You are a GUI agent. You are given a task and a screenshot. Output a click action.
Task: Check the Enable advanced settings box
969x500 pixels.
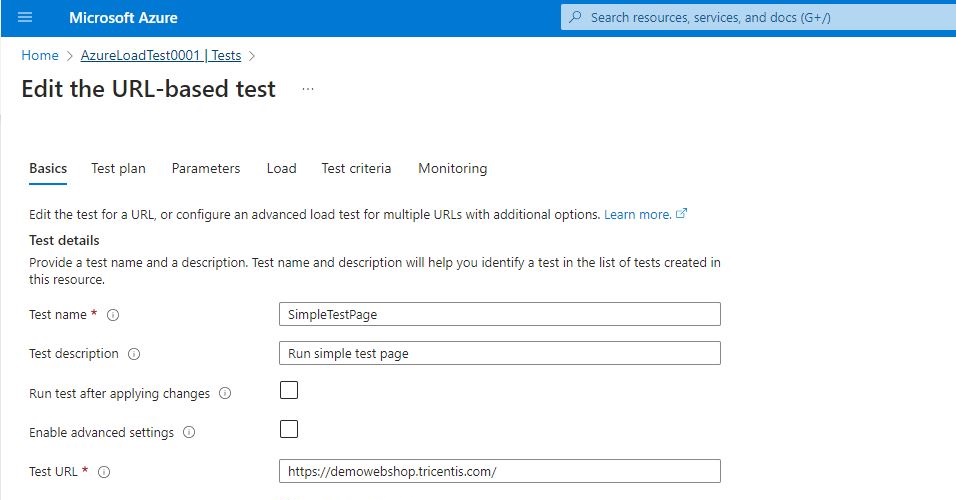tap(289, 430)
